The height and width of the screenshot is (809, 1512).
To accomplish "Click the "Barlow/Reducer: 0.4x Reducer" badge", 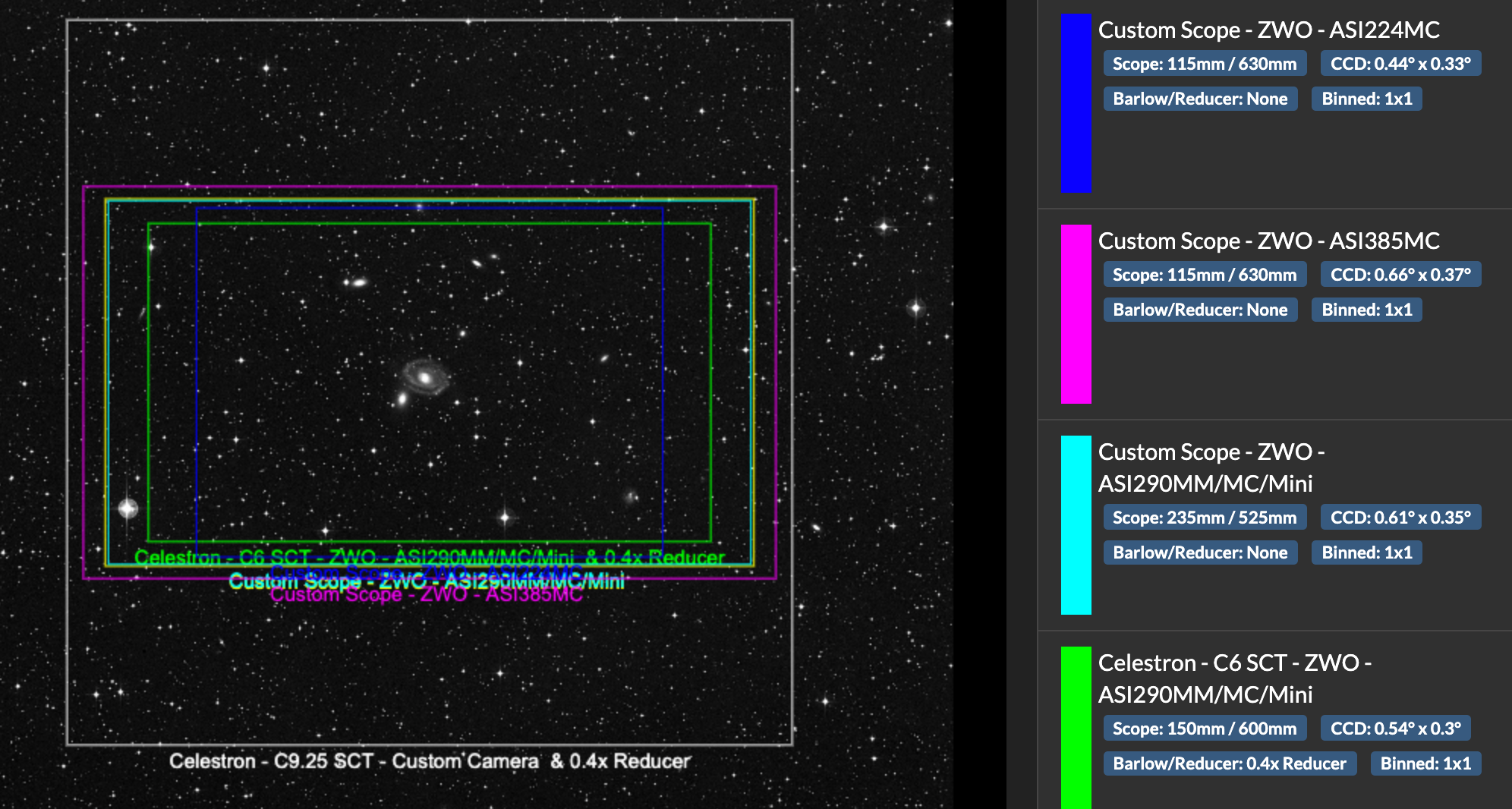I will pyautogui.click(x=1230, y=763).
